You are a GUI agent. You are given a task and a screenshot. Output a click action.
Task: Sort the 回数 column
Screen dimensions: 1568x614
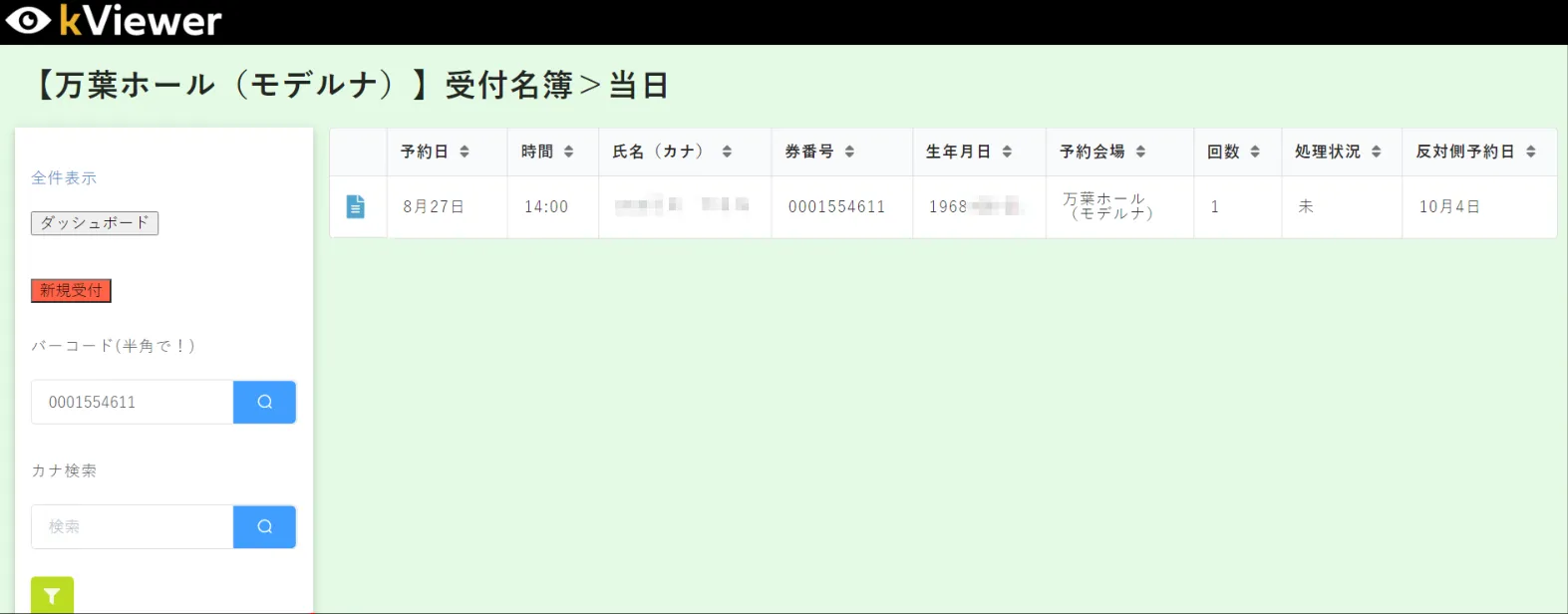[x=1255, y=152]
